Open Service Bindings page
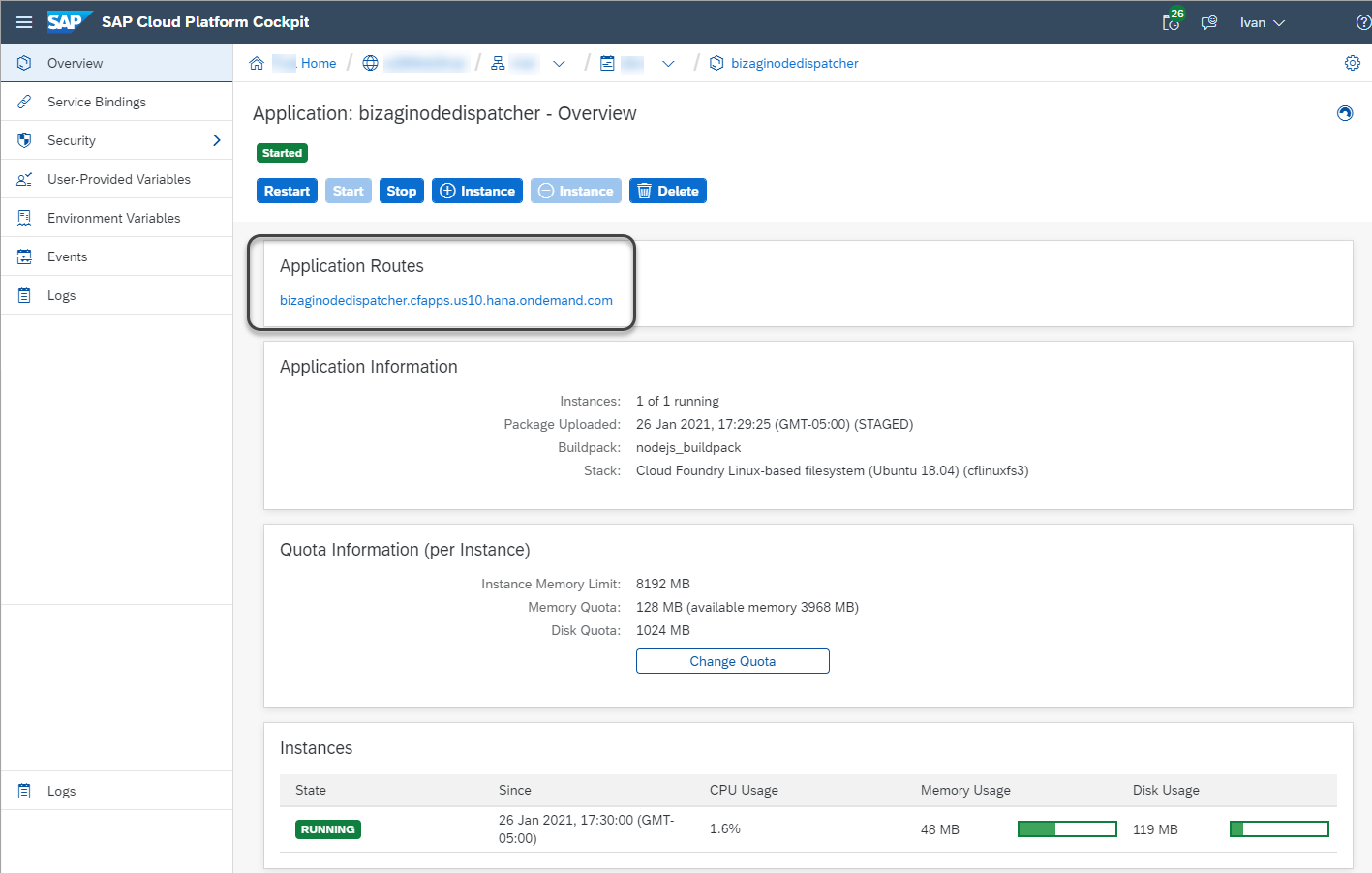1372x873 pixels. (x=116, y=102)
